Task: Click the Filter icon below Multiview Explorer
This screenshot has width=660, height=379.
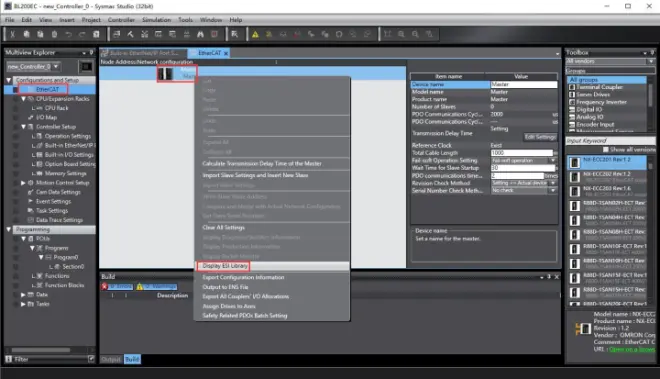Action: [8, 359]
